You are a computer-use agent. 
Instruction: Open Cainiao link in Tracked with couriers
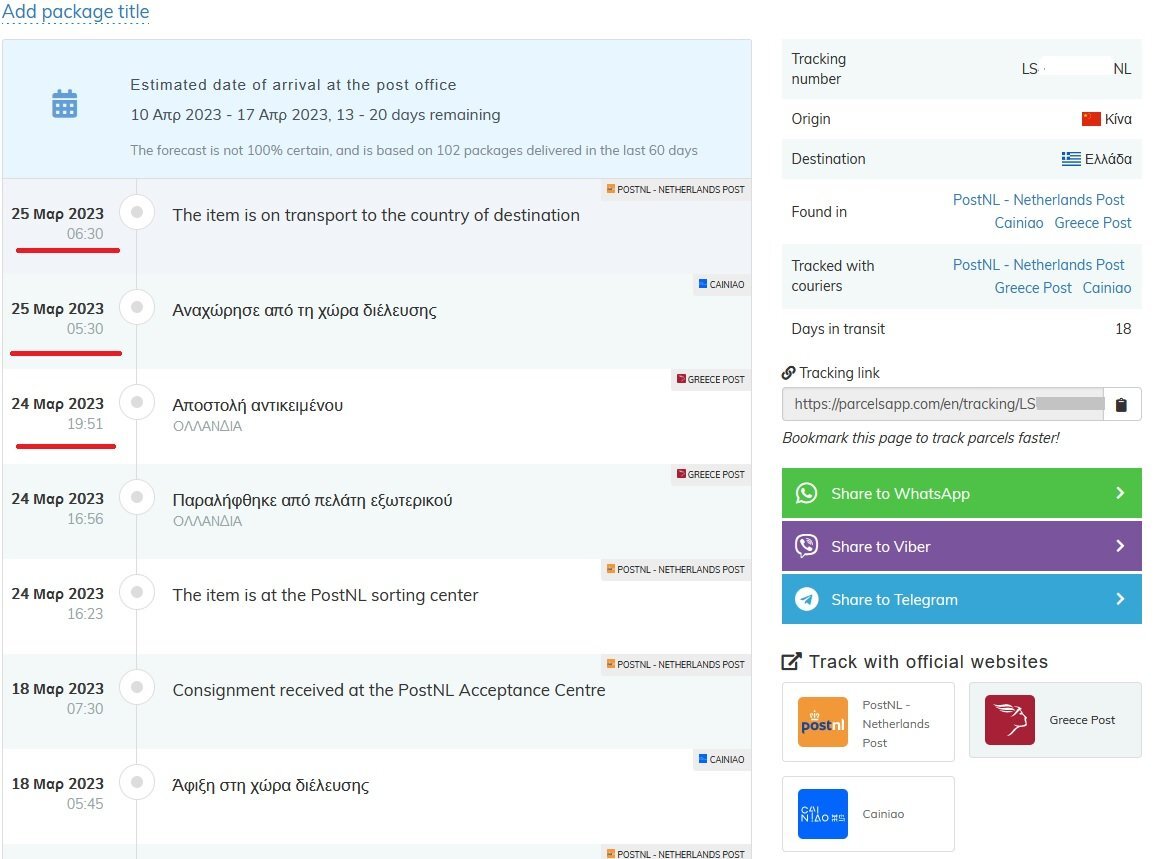coord(1106,288)
